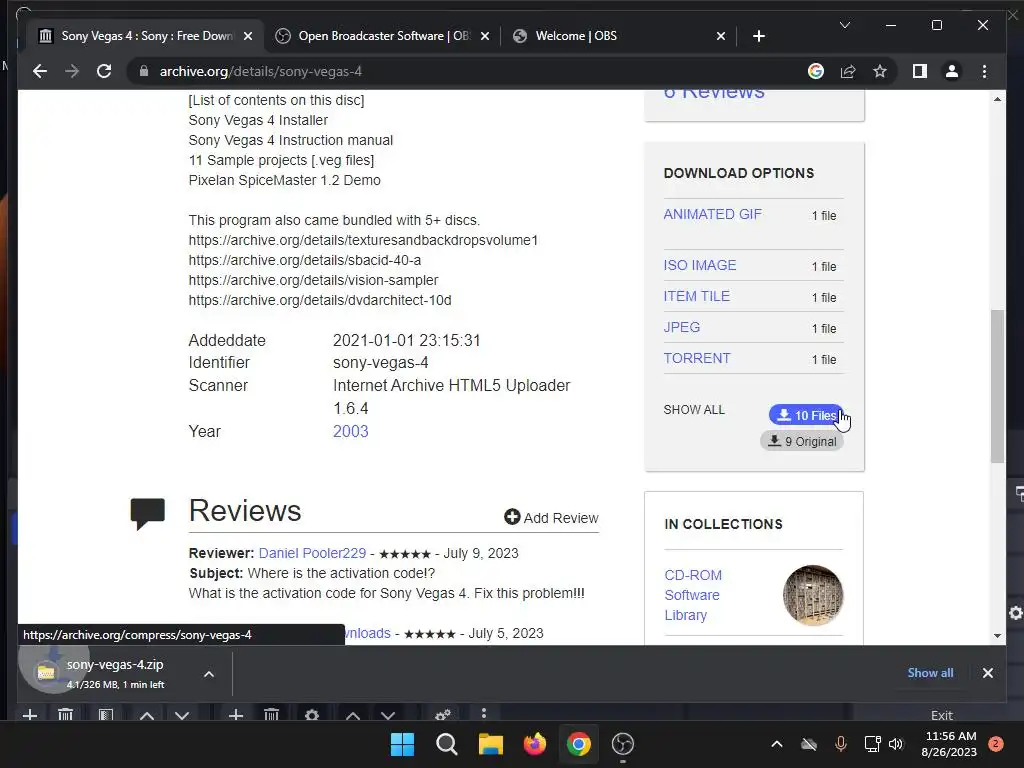View site information via the lock icon
1024x768 pixels.
point(144,71)
